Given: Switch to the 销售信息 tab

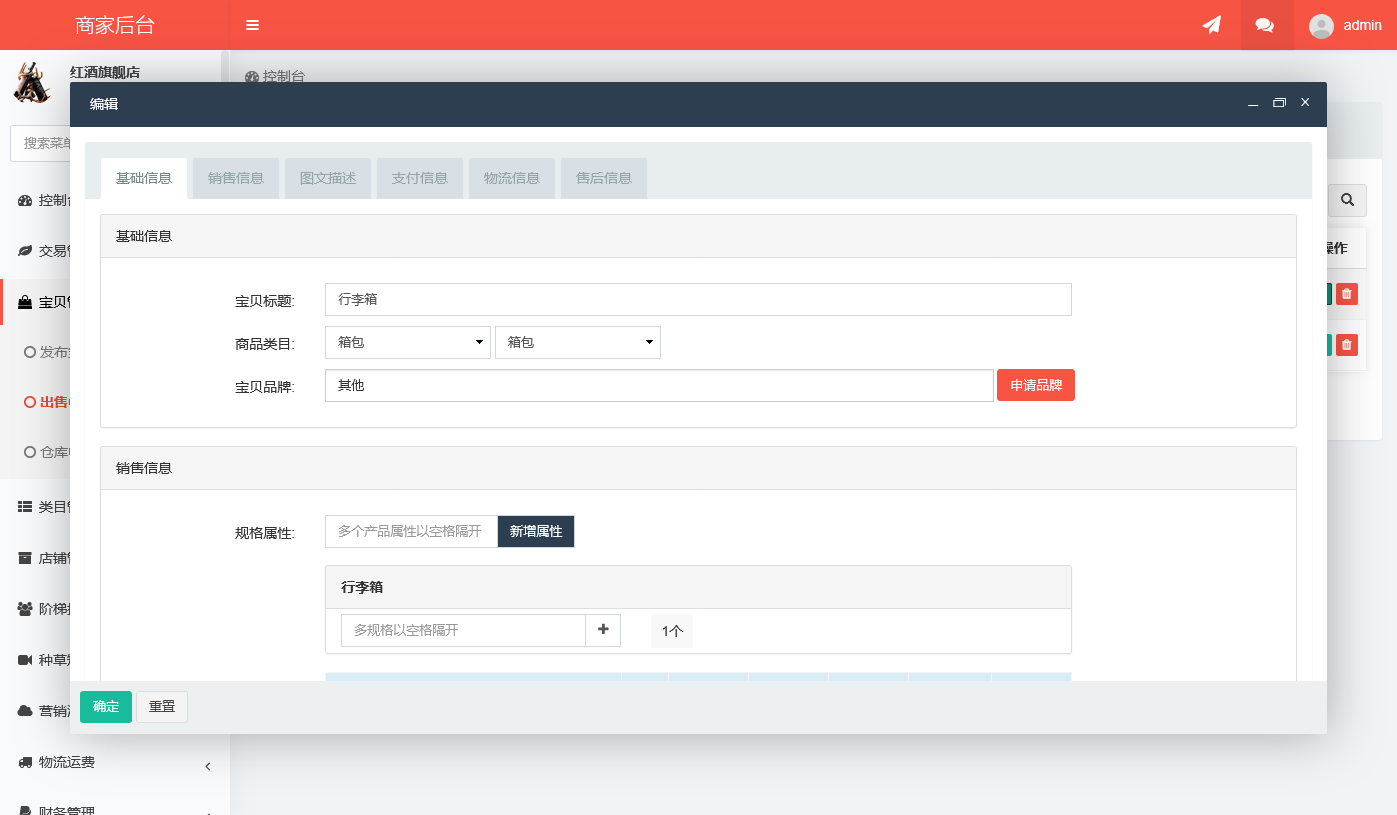Looking at the screenshot, I should tap(236, 178).
